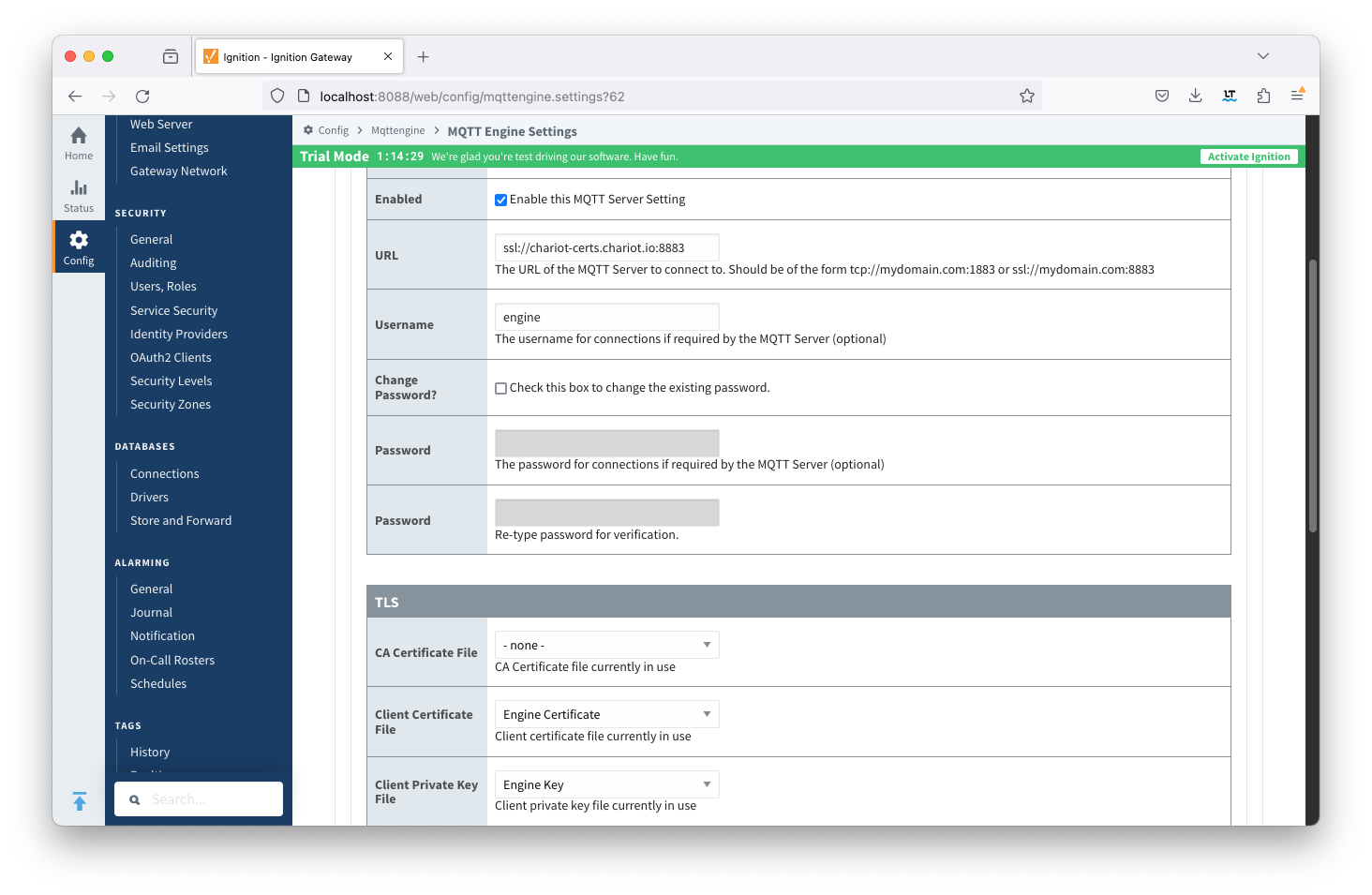Click Activate Ignition button
Viewport: 1372px width, 895px height.
[x=1248, y=157]
